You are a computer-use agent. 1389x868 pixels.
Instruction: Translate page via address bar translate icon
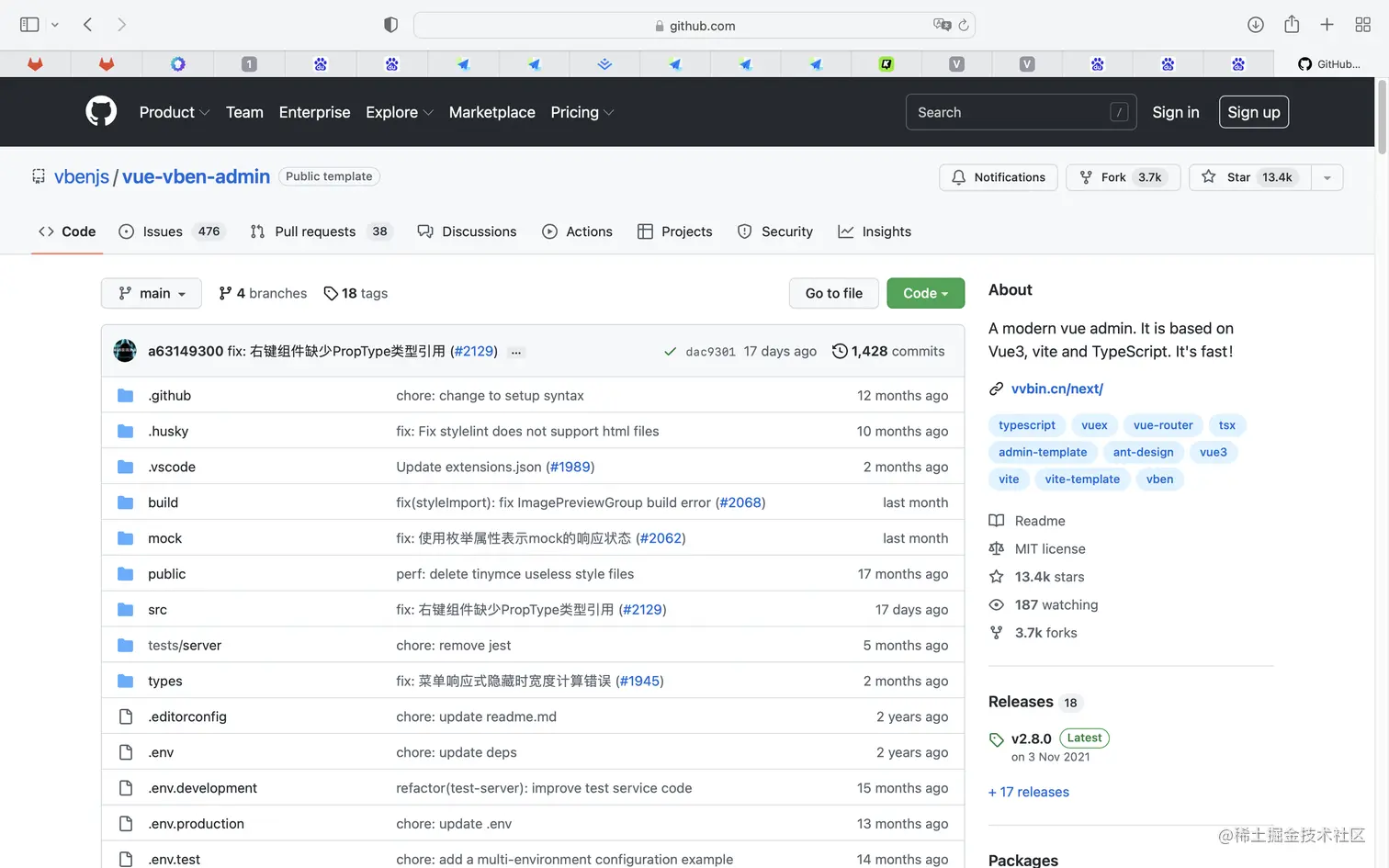click(942, 25)
